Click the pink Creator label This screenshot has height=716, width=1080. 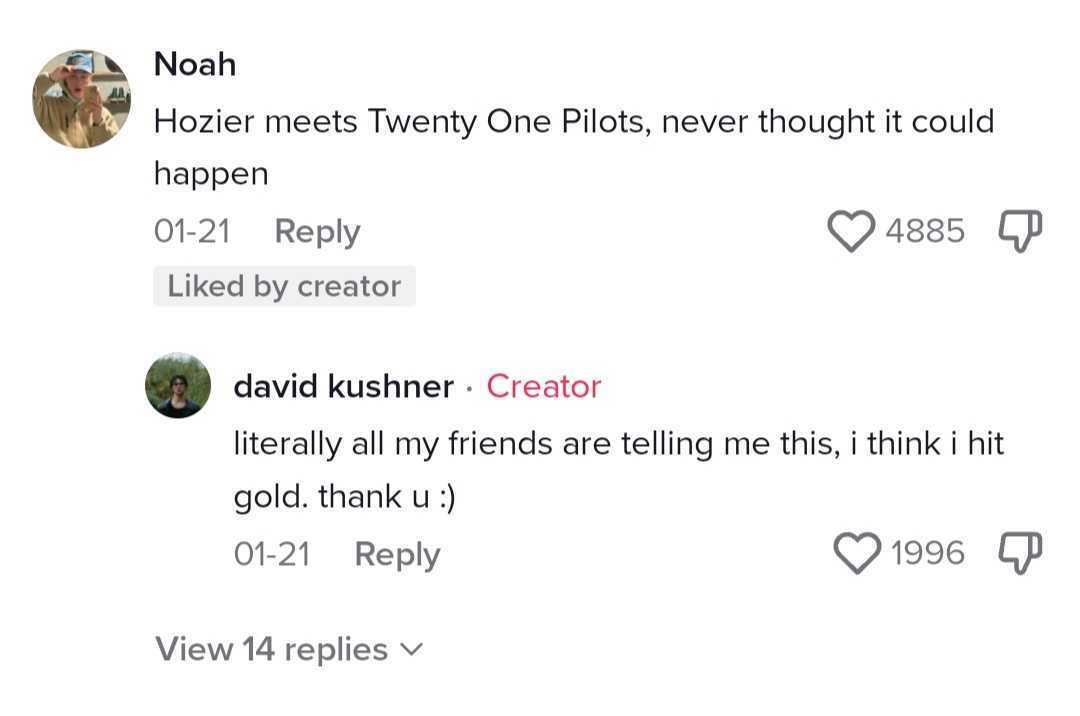pyautogui.click(x=544, y=386)
